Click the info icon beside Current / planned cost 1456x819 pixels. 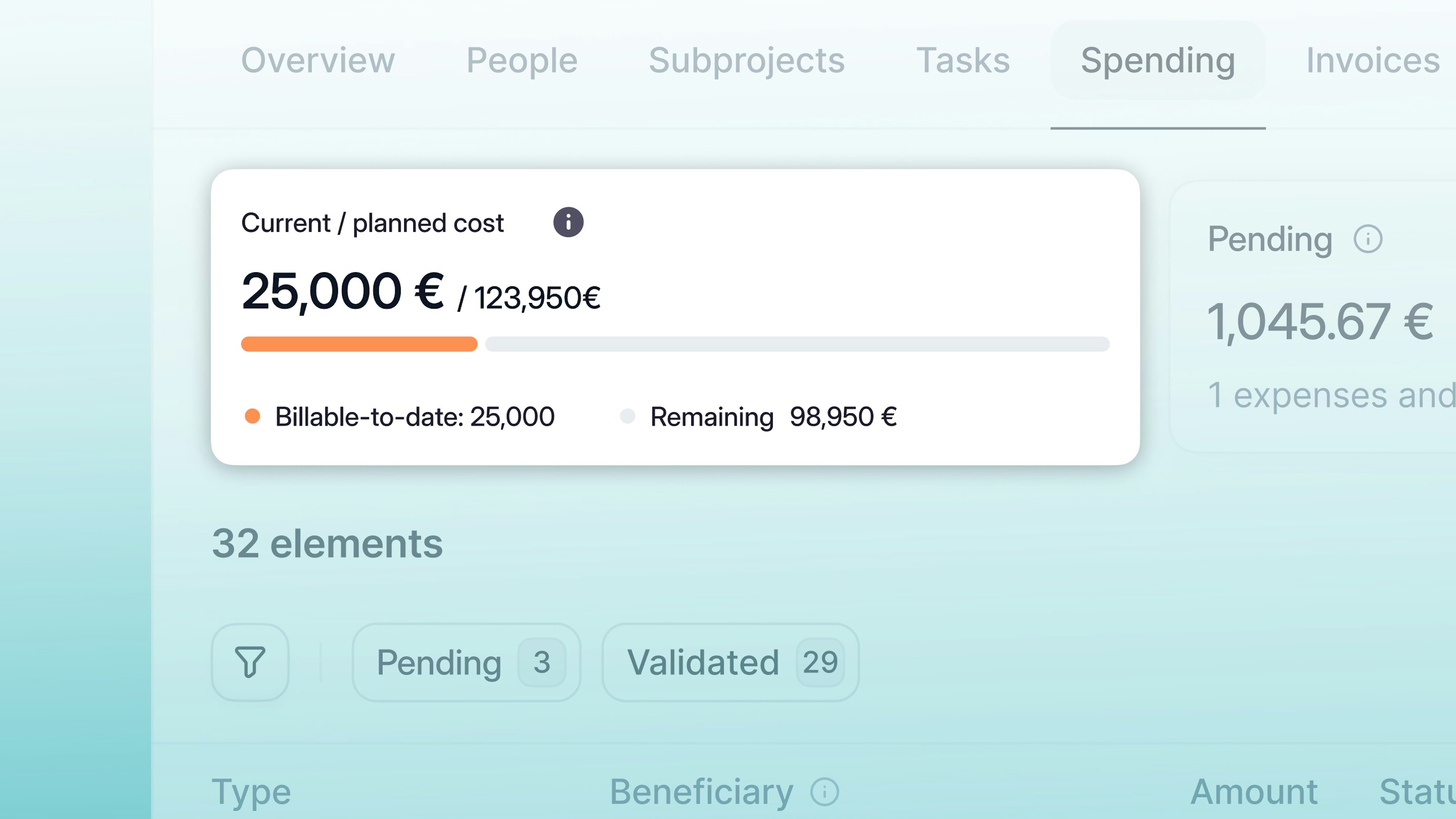click(568, 222)
